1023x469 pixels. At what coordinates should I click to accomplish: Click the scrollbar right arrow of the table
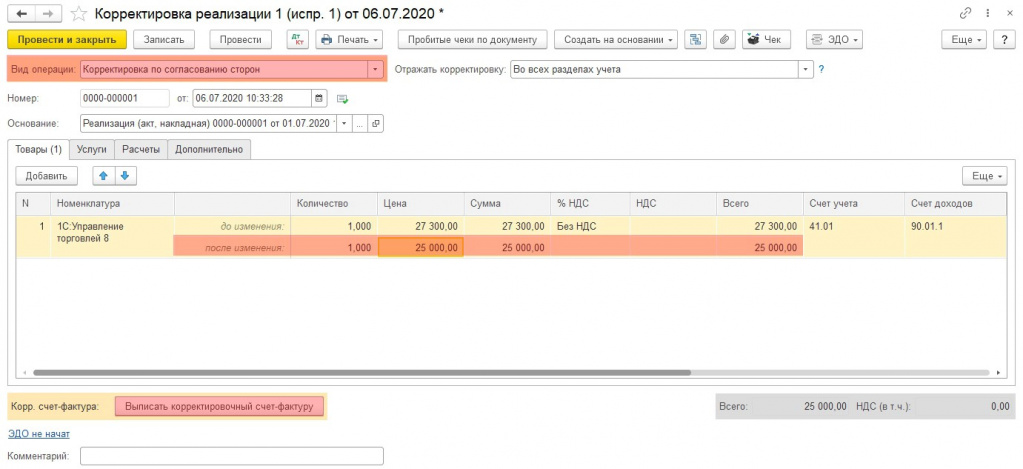click(x=999, y=372)
